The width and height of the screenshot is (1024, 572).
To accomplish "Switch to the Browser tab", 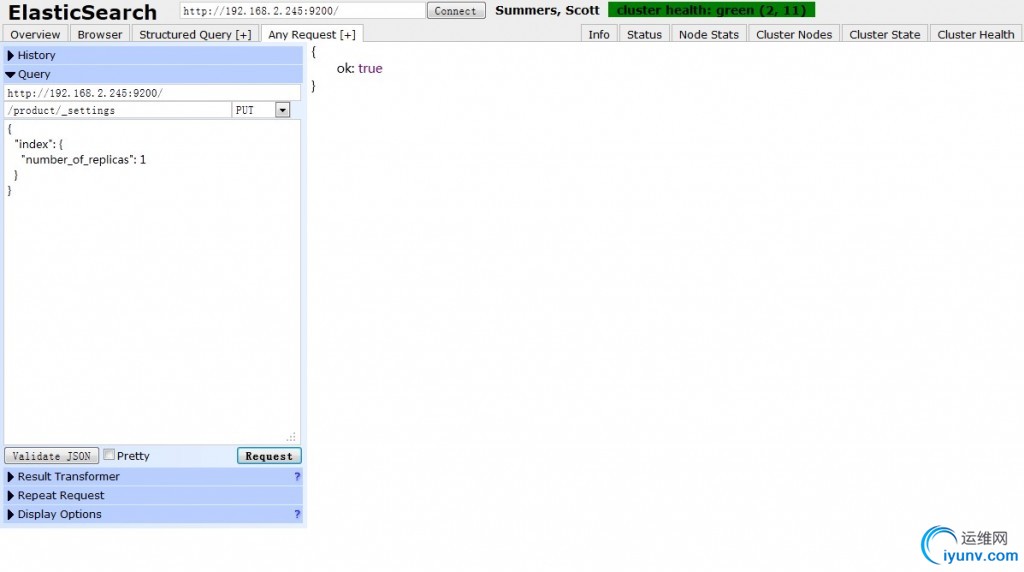I will coord(99,34).
